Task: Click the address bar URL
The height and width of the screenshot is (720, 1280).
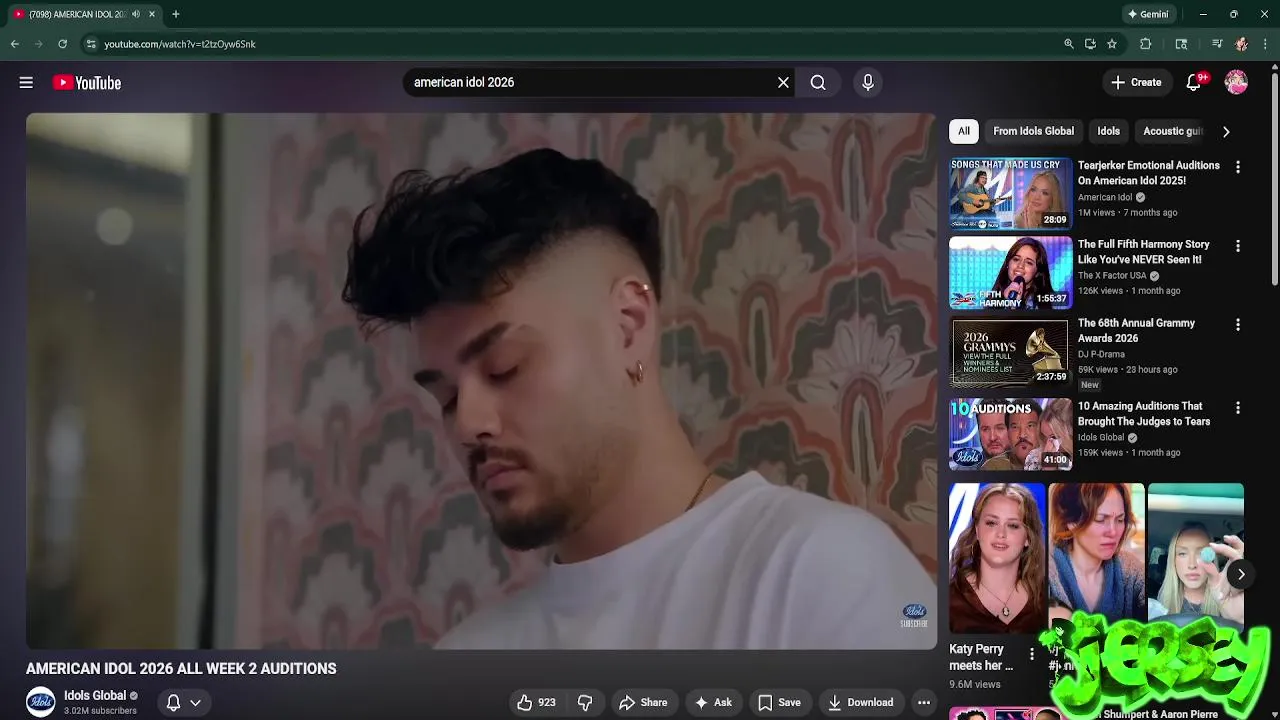Action: pyautogui.click(x=180, y=44)
